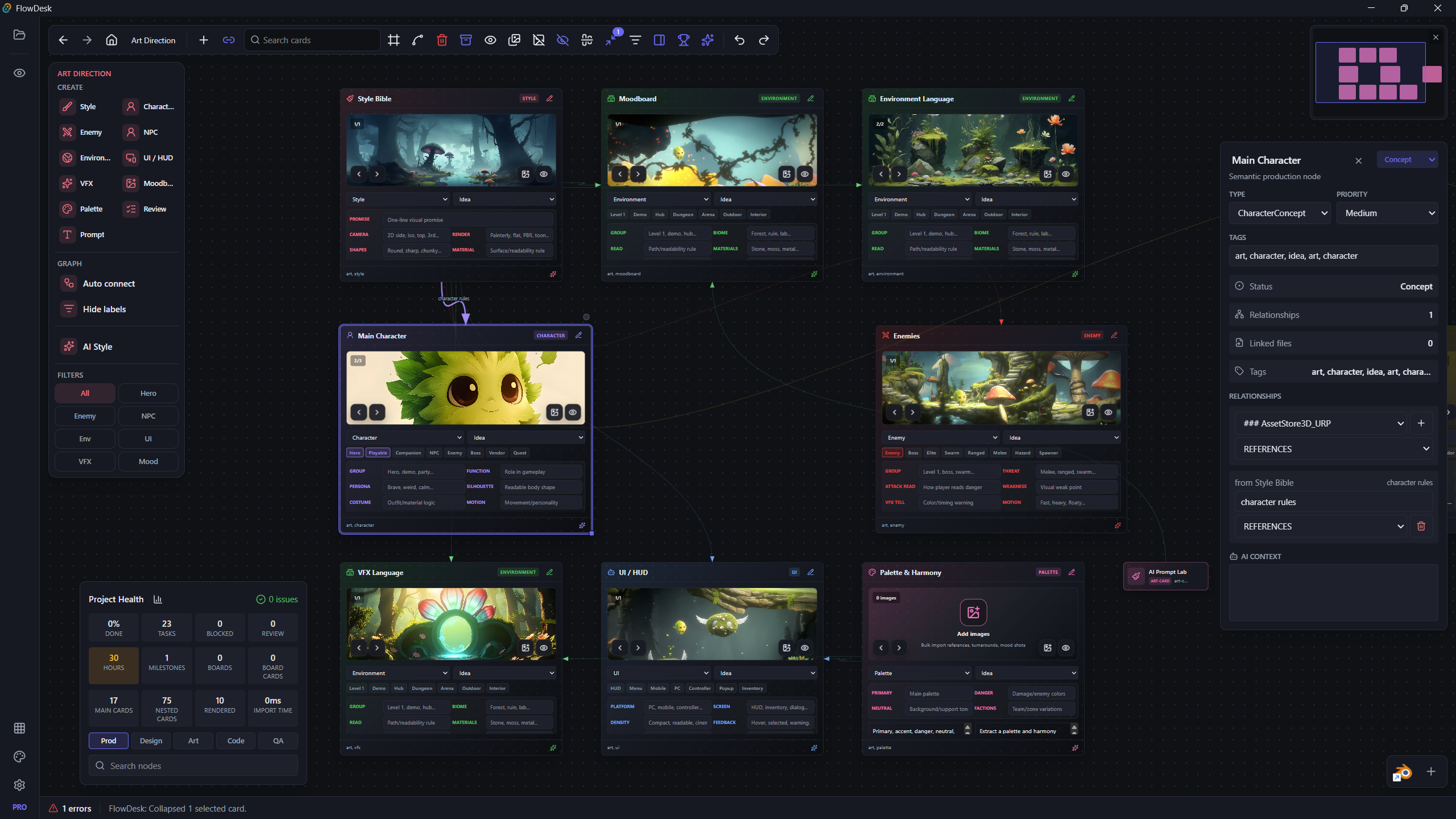Toggle the crossed-eye hide toolbar icon
Viewport: 1456px width, 819px height.
[562, 40]
